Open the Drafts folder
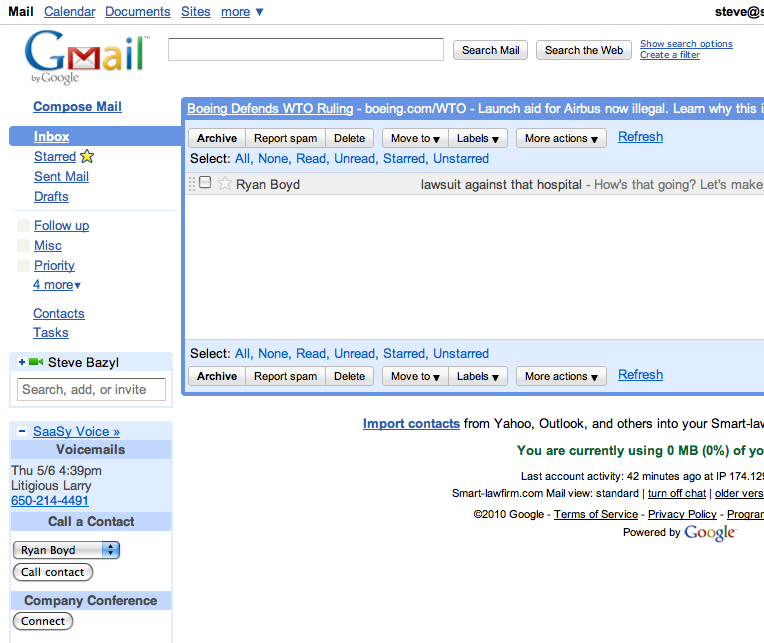The image size is (764, 643). pyautogui.click(x=51, y=196)
